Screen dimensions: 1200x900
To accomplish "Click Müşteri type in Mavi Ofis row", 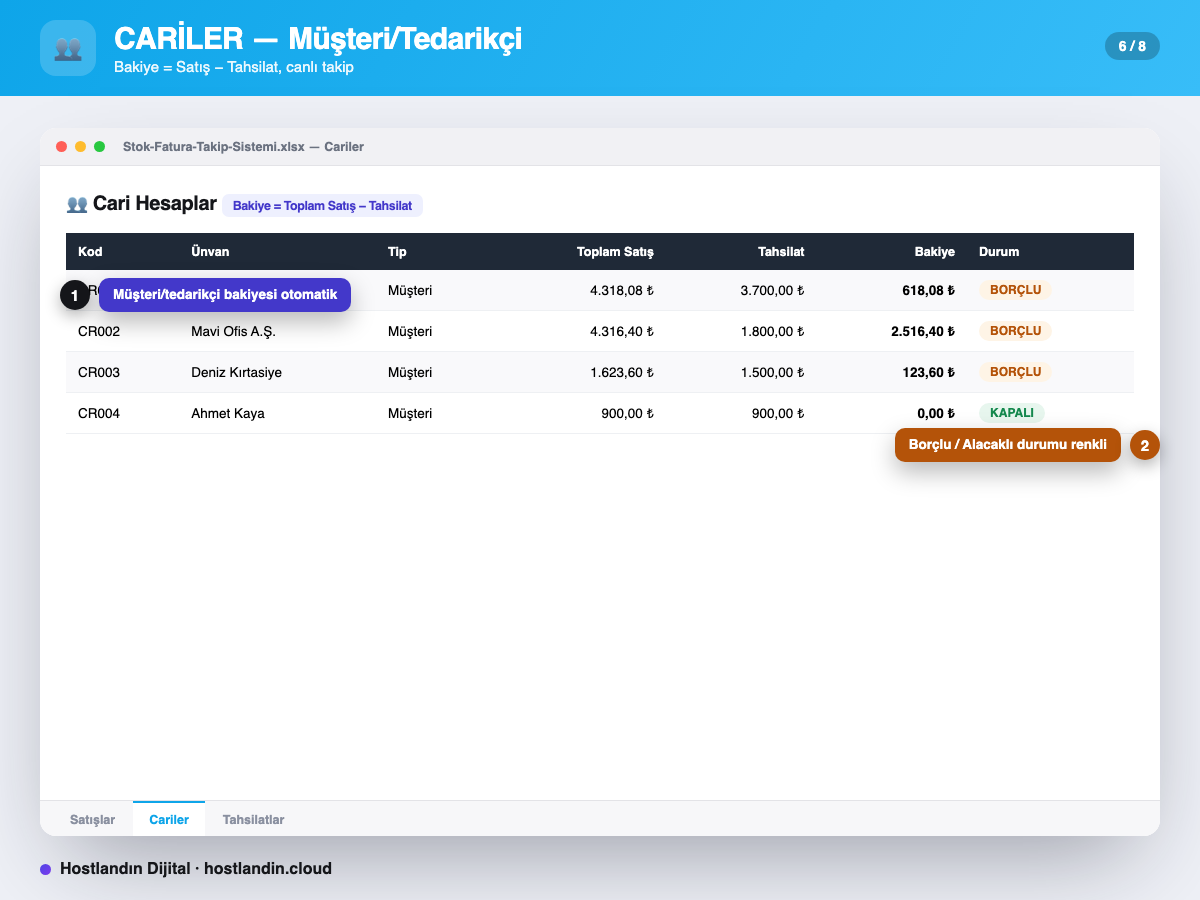I will pyautogui.click(x=410, y=331).
